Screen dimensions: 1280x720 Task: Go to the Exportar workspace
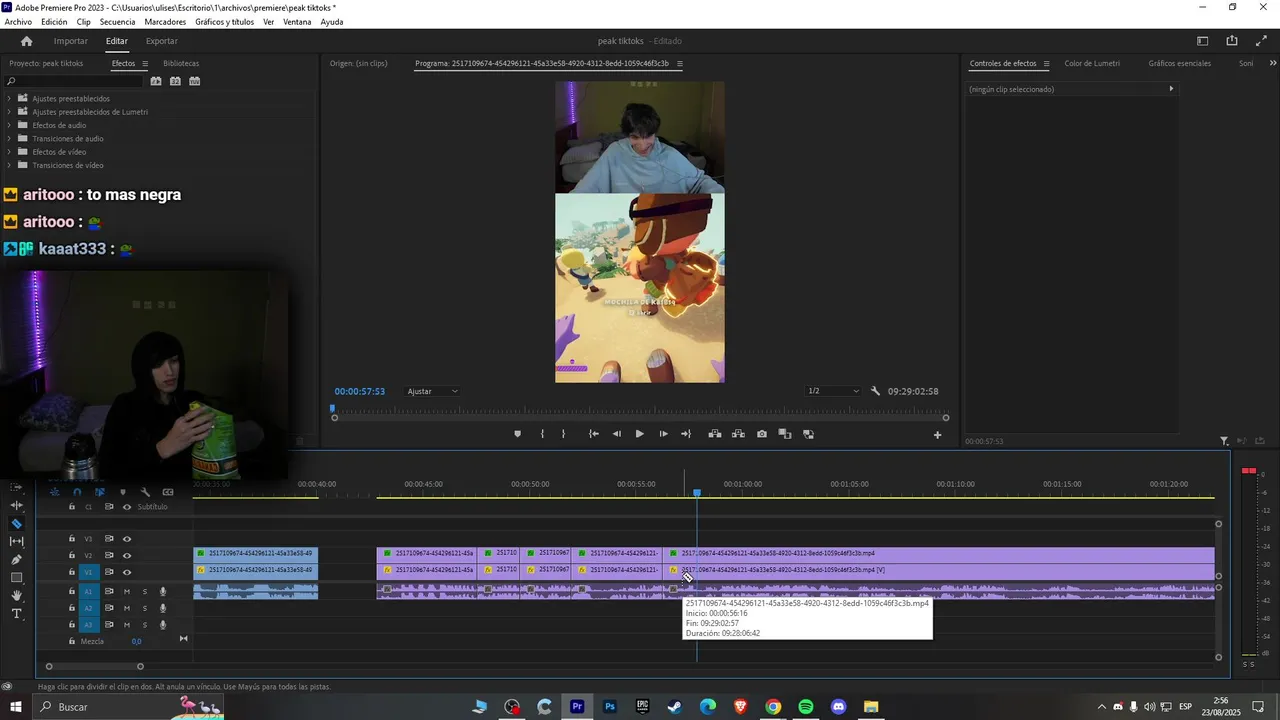pos(162,41)
